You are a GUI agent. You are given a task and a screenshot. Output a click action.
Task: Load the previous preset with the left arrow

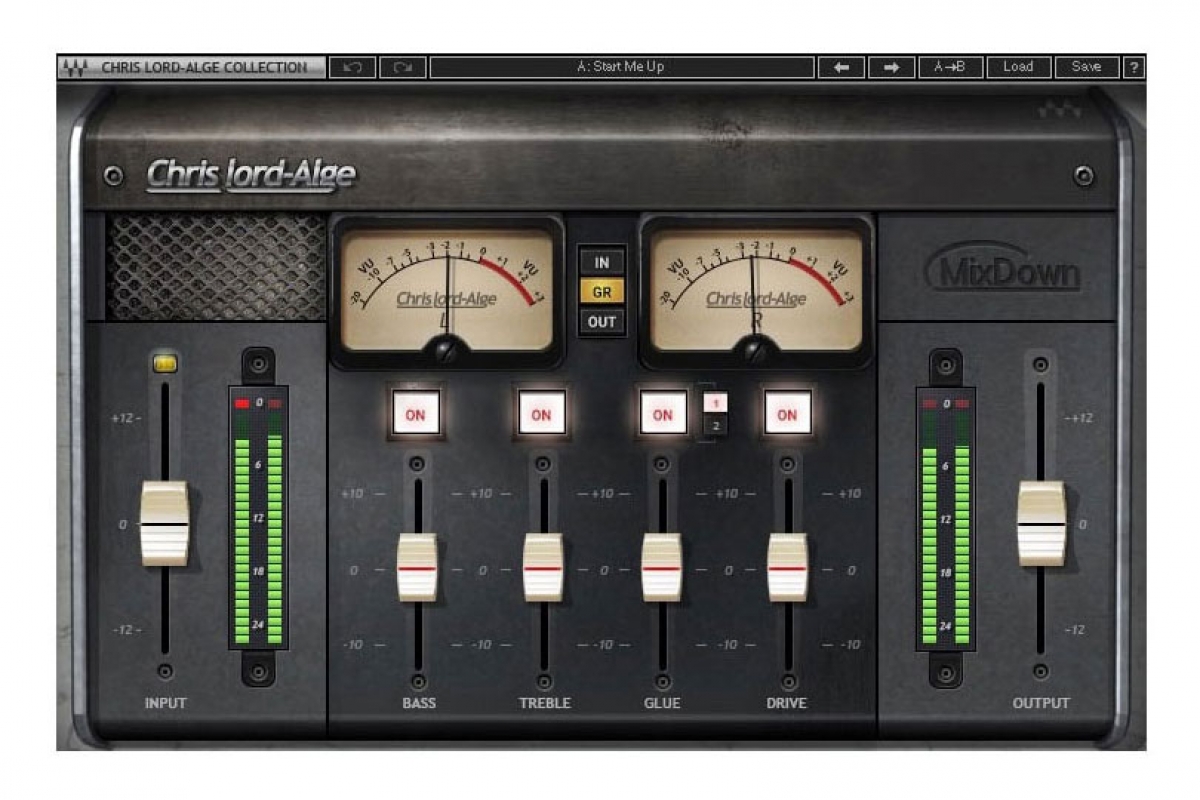click(x=841, y=67)
